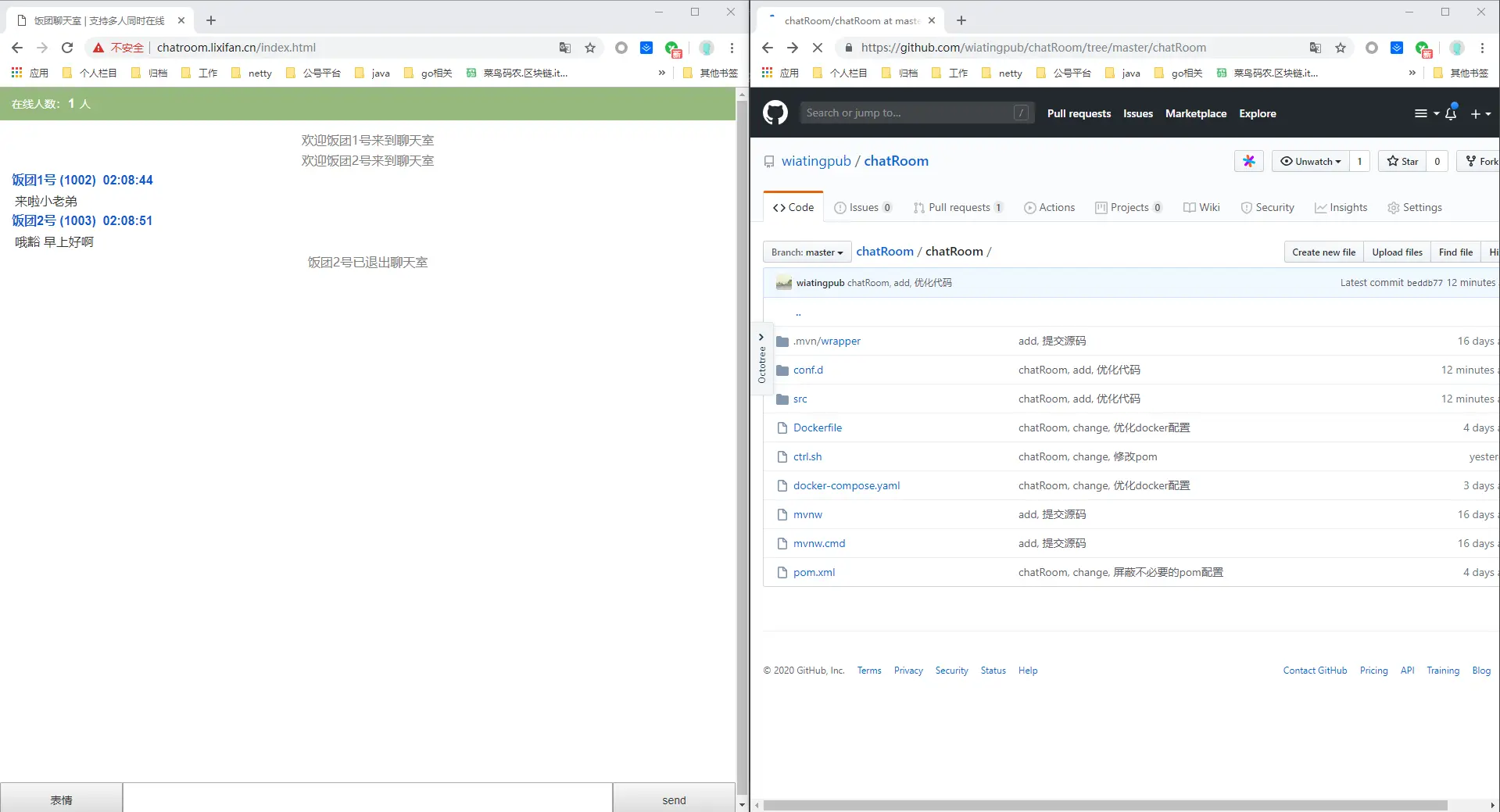
Task: Open GitHub notifications bell
Action: [1451, 113]
